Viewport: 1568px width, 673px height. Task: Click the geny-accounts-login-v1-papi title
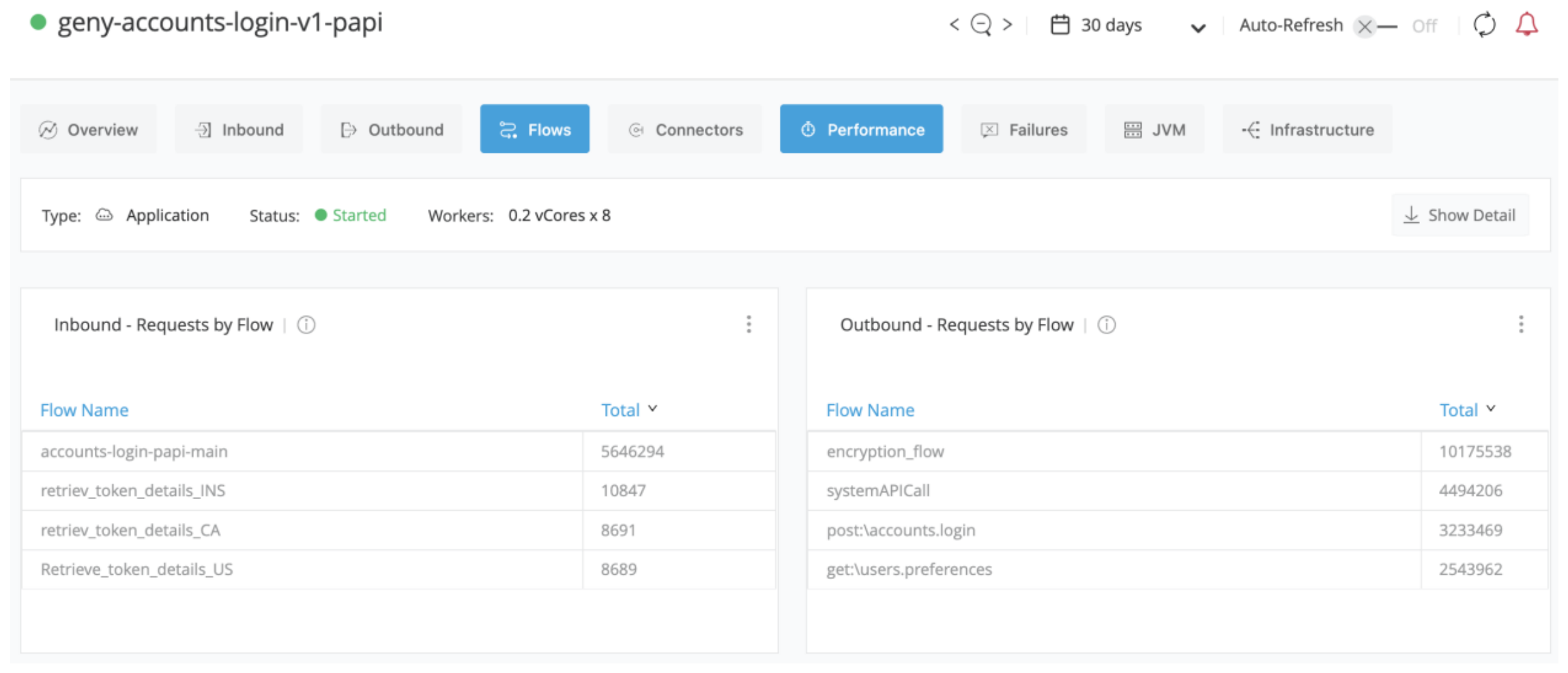coord(220,23)
